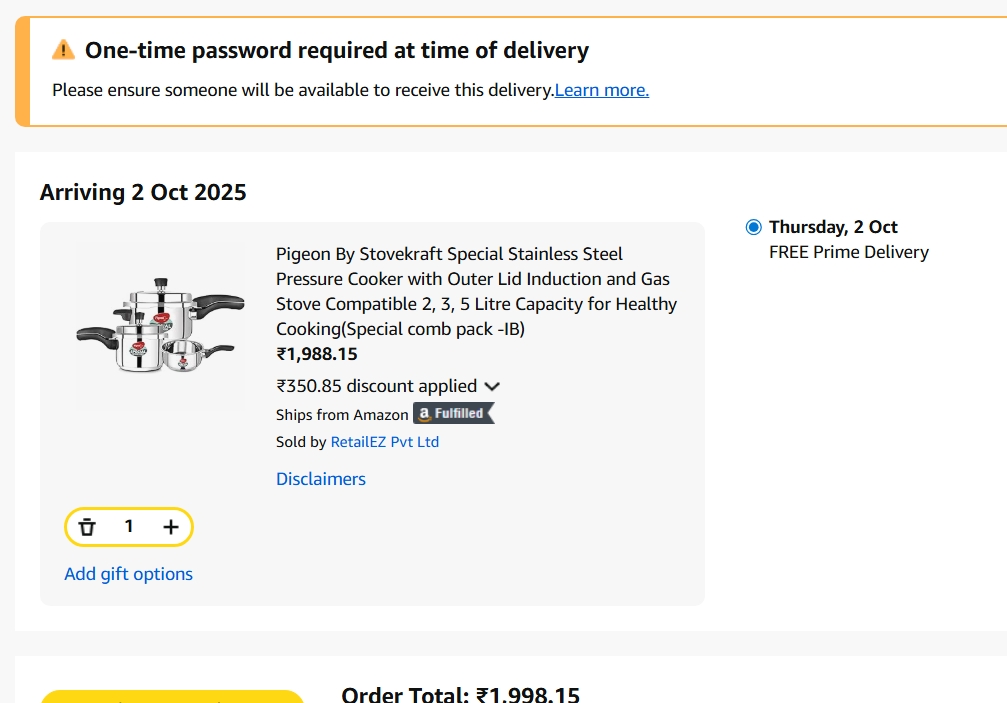This screenshot has width=1007, height=703.
Task: Click the quantity value showing 1
Action: [129, 526]
